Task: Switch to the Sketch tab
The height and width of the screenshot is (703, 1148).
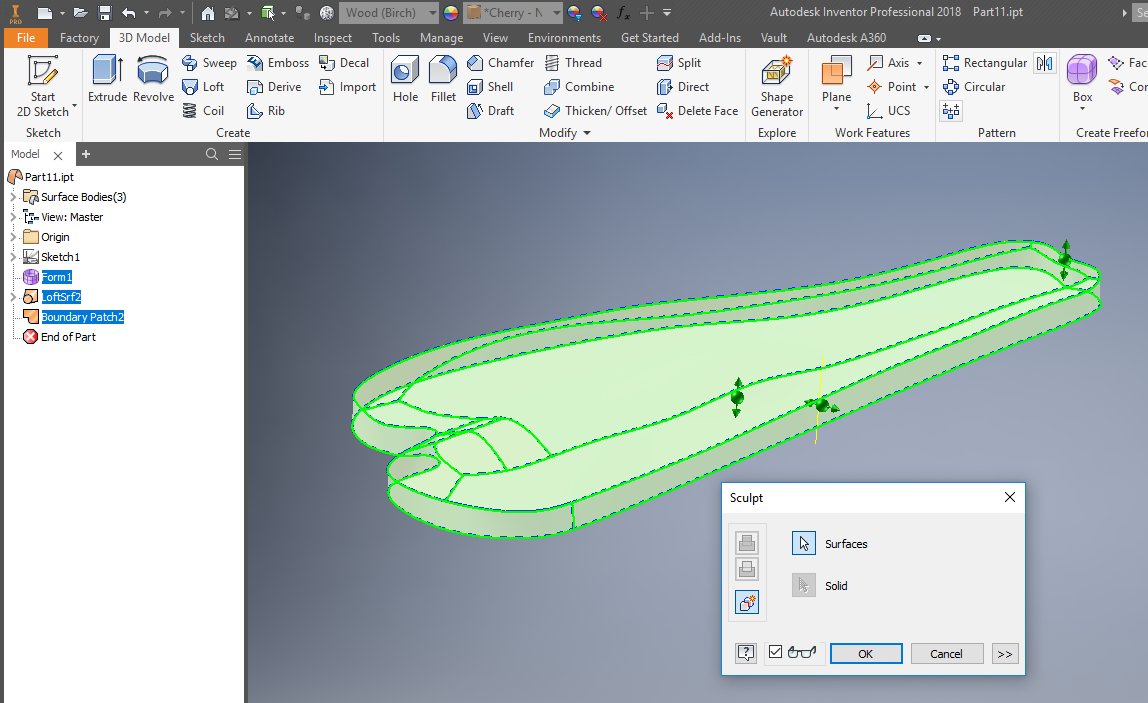Action: click(x=207, y=37)
